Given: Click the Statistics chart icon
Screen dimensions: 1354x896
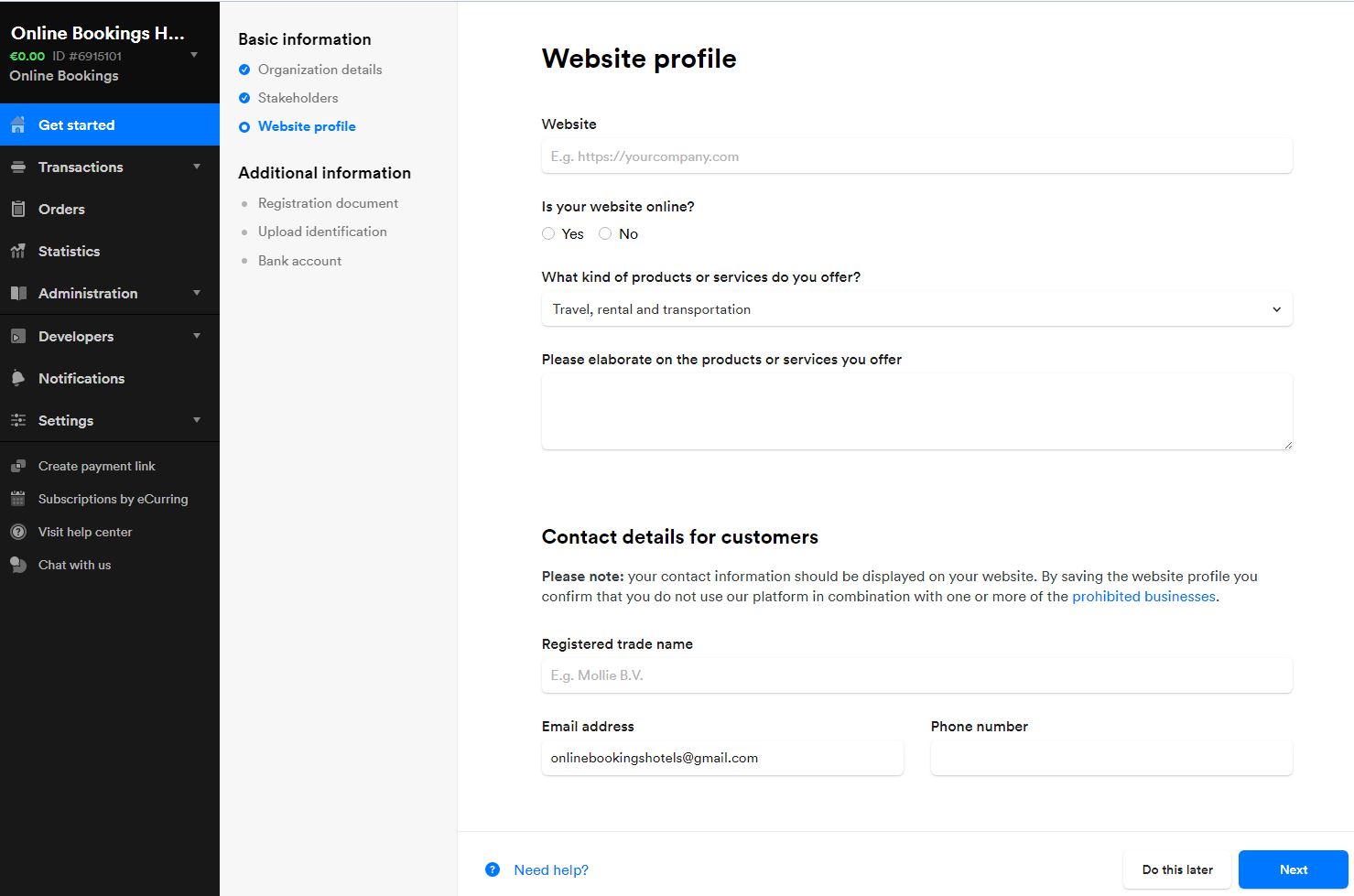Looking at the screenshot, I should [18, 251].
